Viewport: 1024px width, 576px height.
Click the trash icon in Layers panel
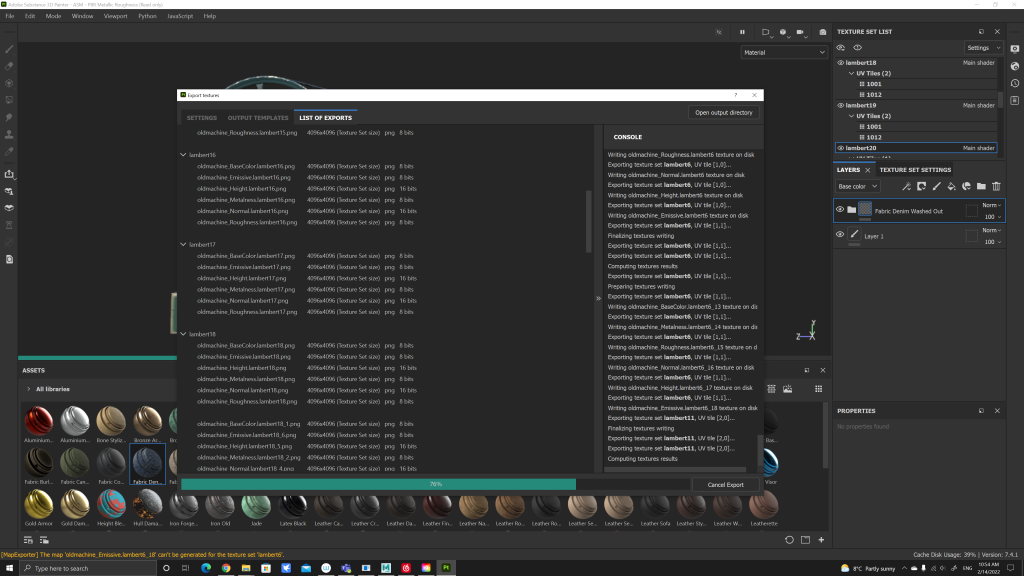pos(996,186)
